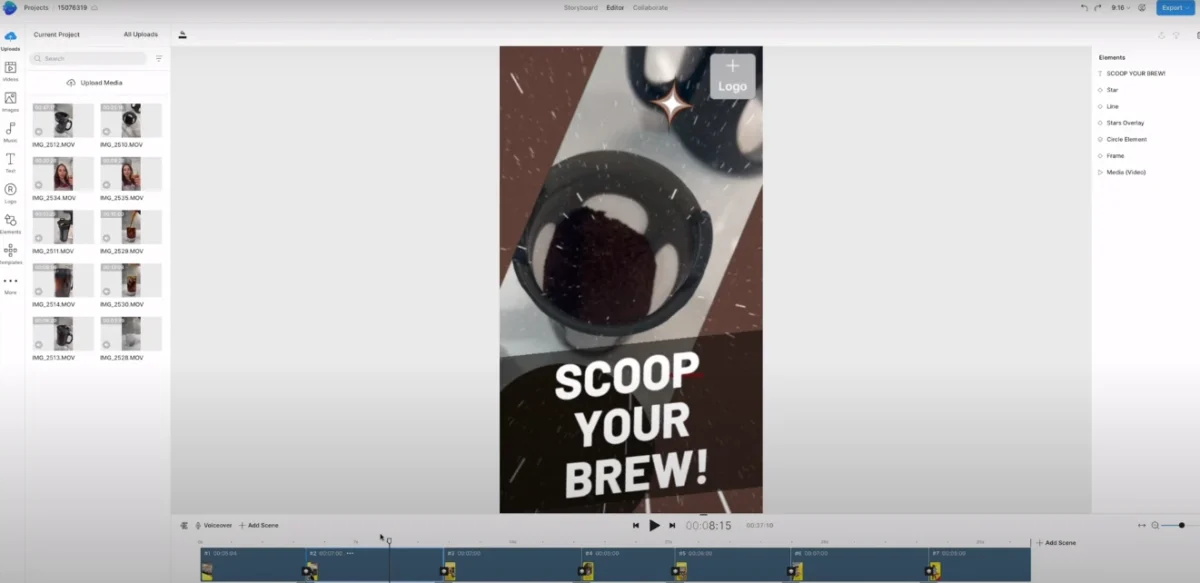
Task: Select SCOOP YOUR BREW! text on canvas
Action: tap(631, 427)
